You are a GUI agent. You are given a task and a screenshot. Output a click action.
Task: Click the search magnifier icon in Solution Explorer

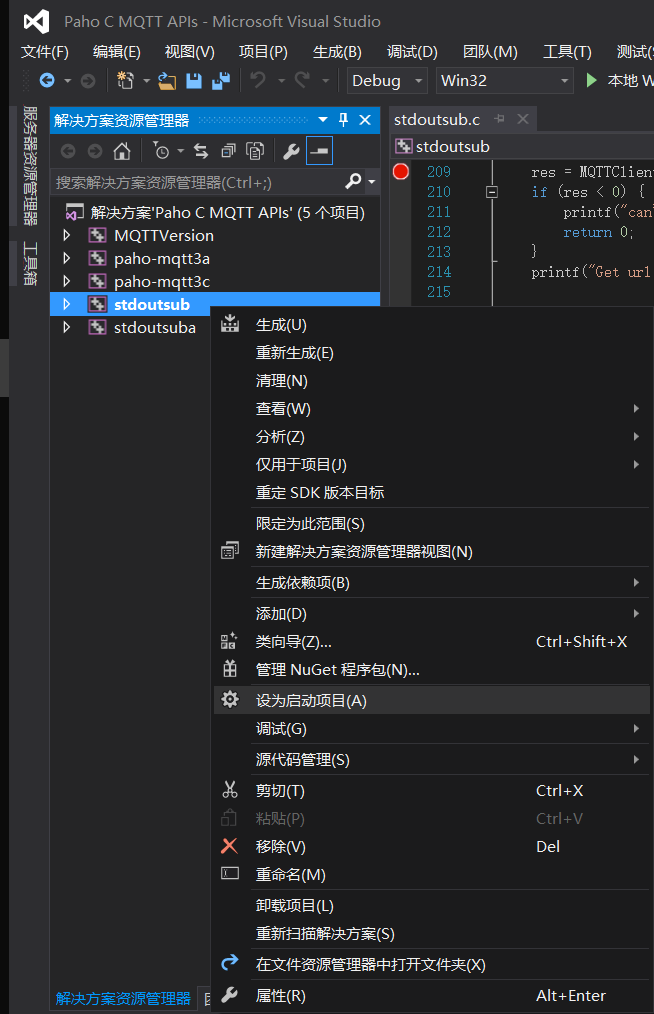click(353, 181)
